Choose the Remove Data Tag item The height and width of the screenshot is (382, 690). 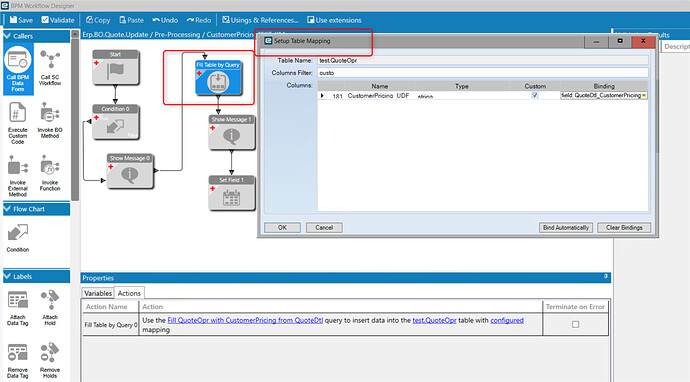pos(18,361)
